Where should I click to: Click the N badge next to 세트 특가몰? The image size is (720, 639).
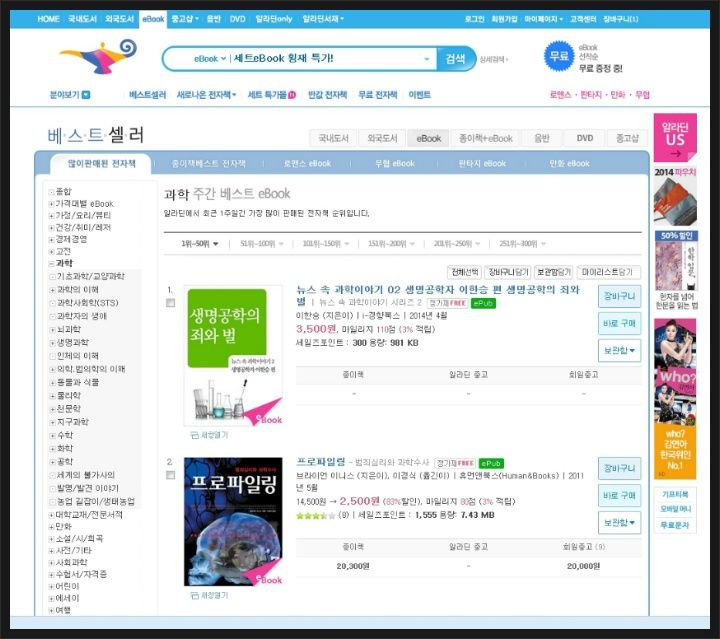pyautogui.click(x=292, y=95)
